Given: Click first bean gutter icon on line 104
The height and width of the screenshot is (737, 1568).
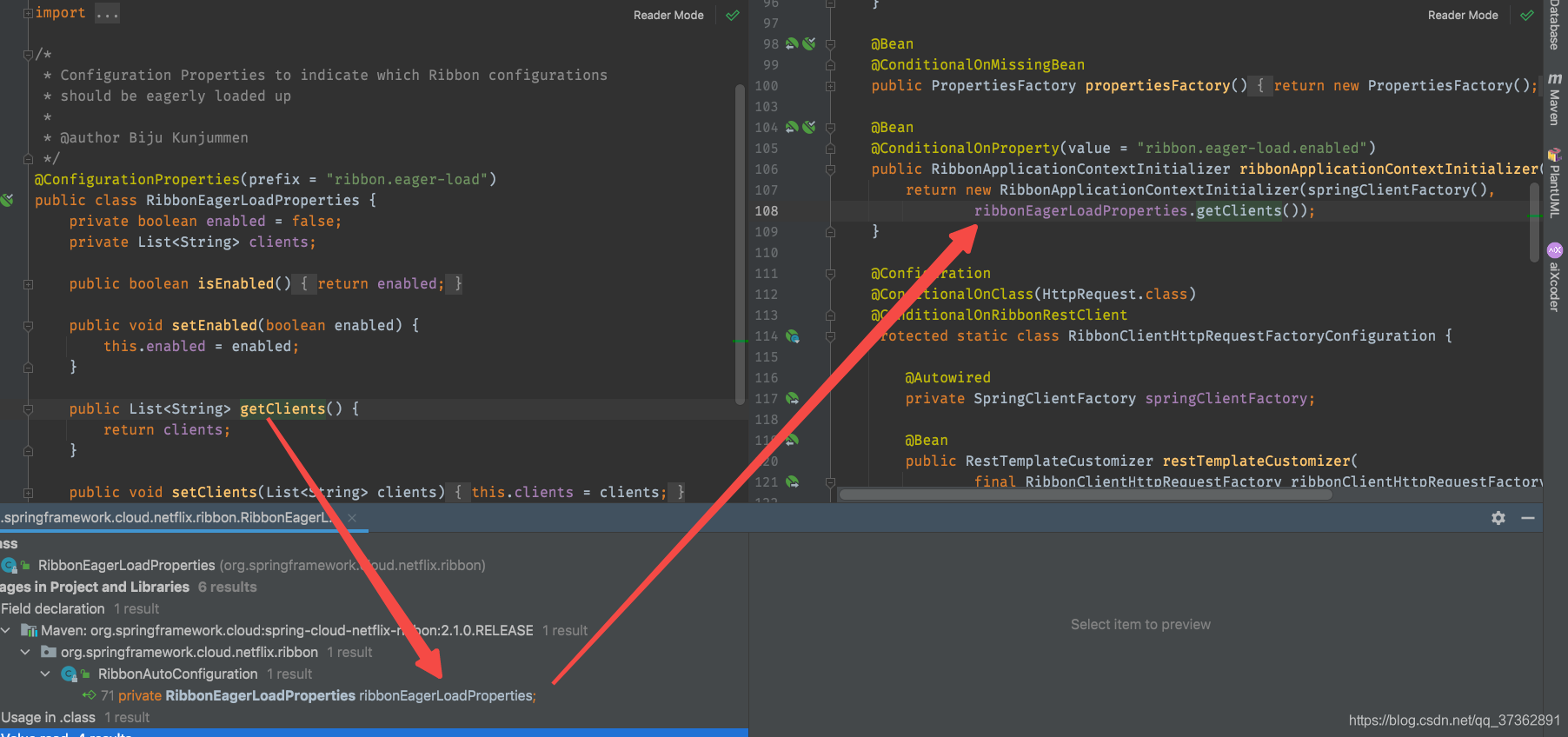Looking at the screenshot, I should coord(792,127).
